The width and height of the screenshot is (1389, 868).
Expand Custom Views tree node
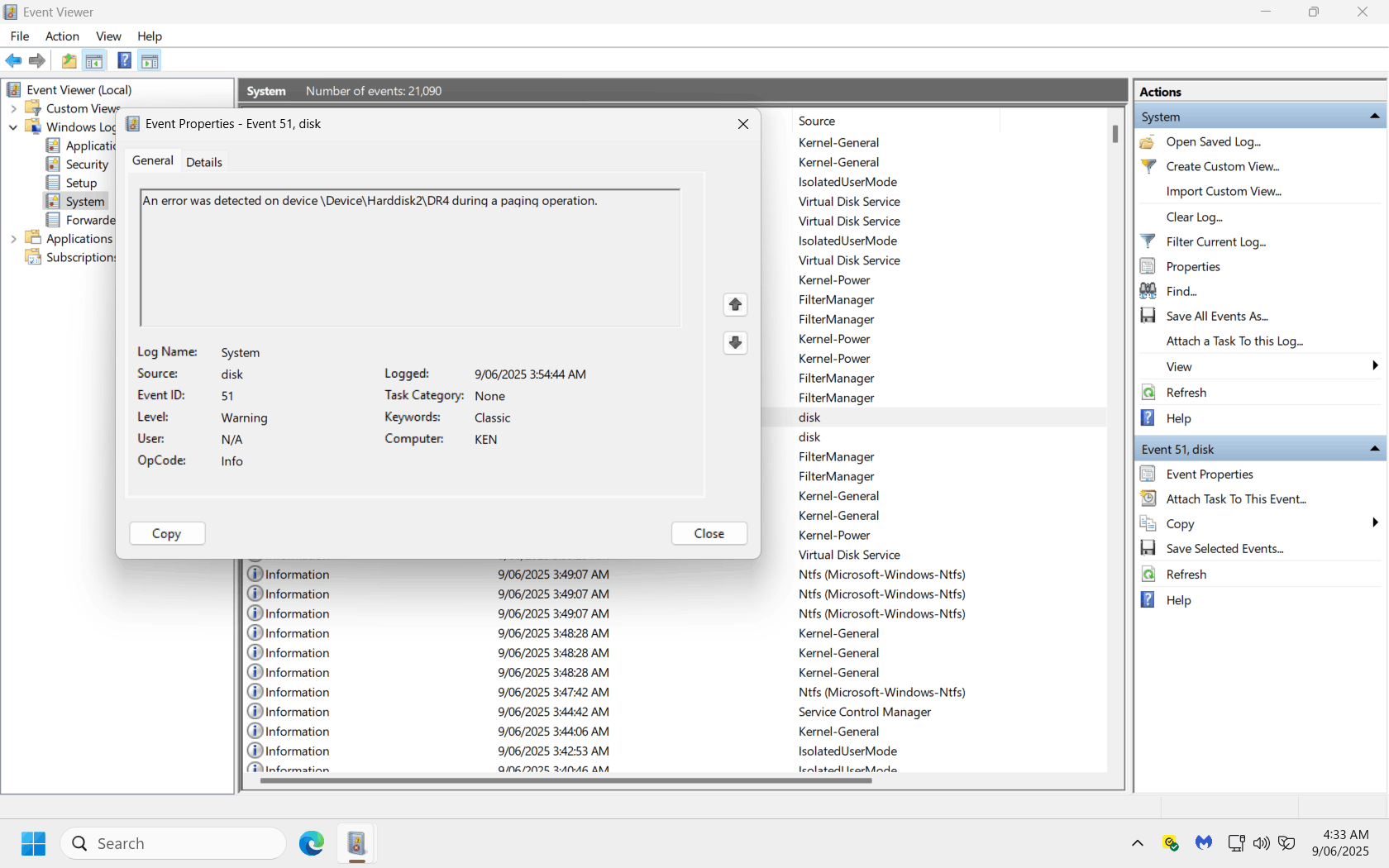(13, 108)
